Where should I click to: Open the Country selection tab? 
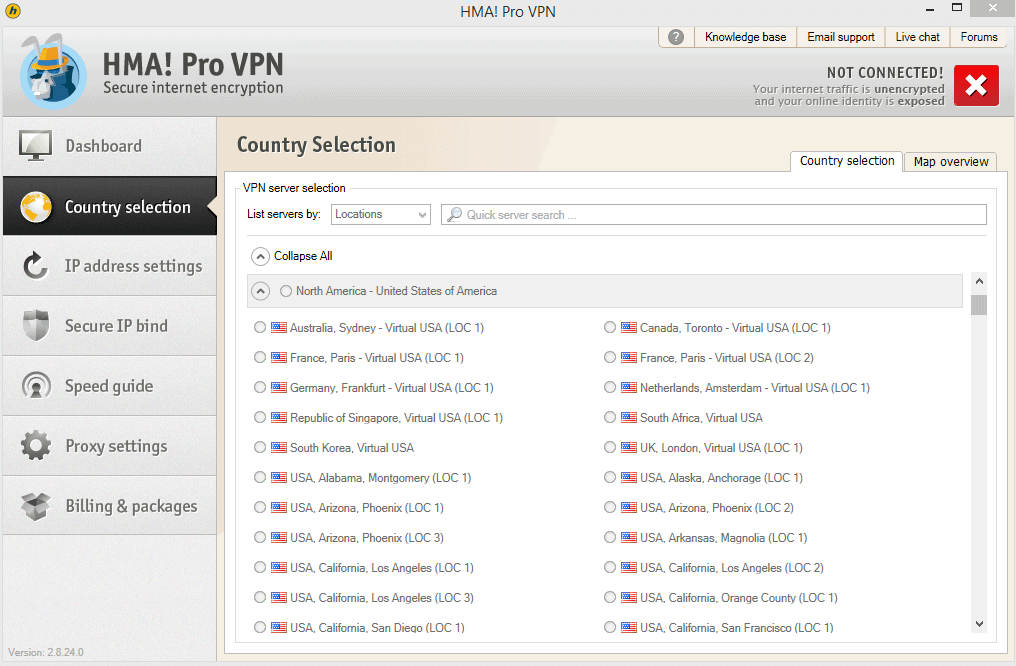click(x=846, y=161)
